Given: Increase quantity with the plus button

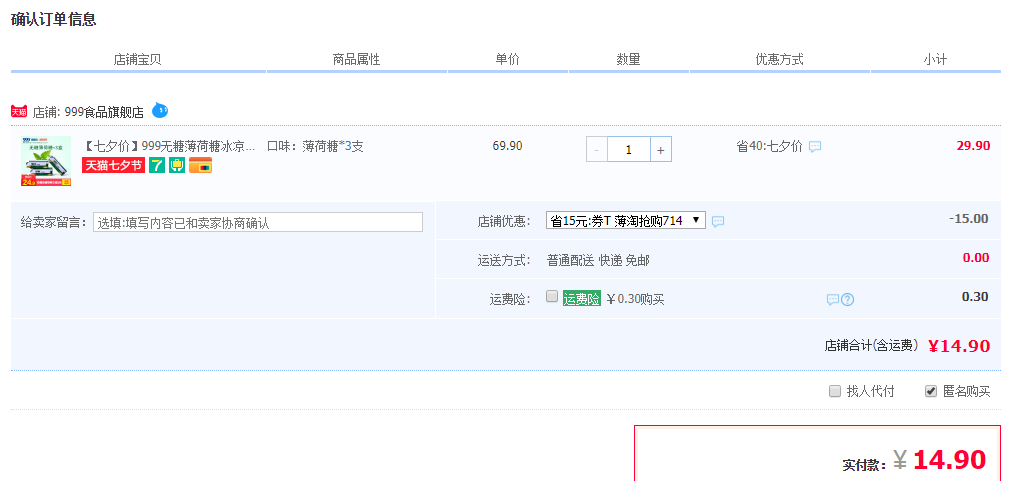Looking at the screenshot, I should click(661, 150).
